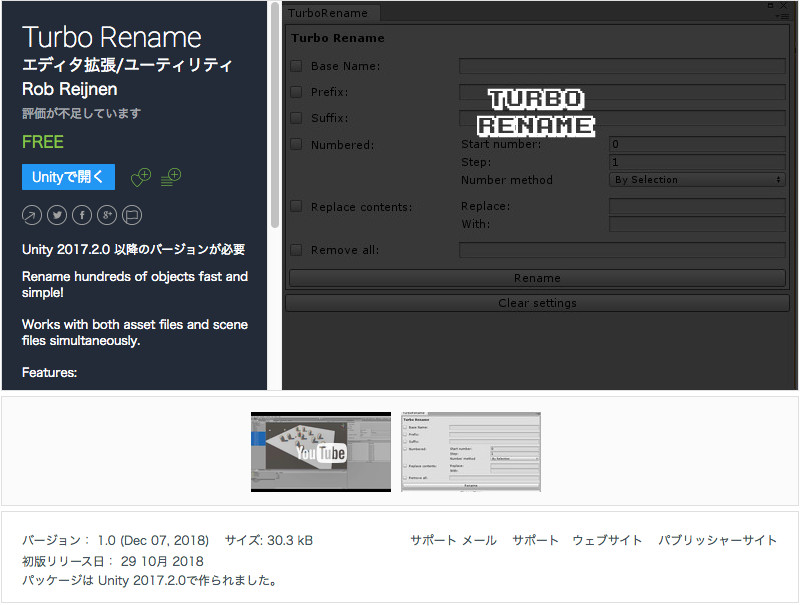Focus the Prefix text field
The width and height of the screenshot is (801, 605).
point(622,92)
